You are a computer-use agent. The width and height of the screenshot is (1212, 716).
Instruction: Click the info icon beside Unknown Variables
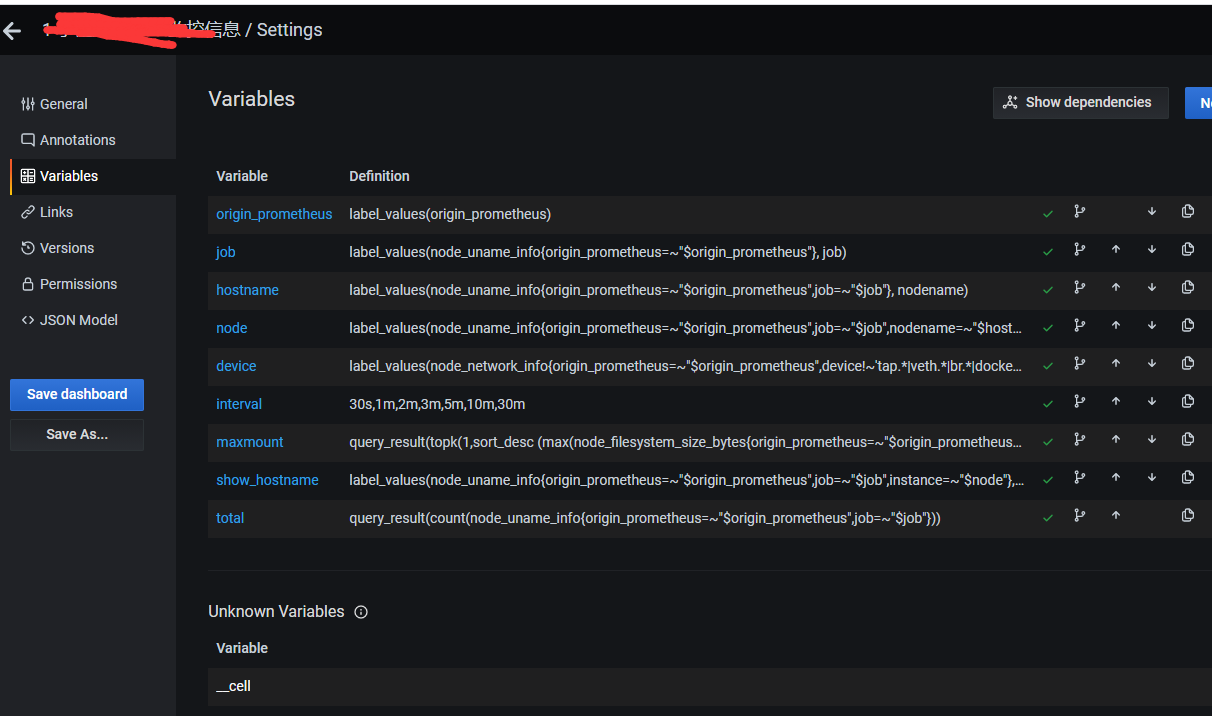361,612
